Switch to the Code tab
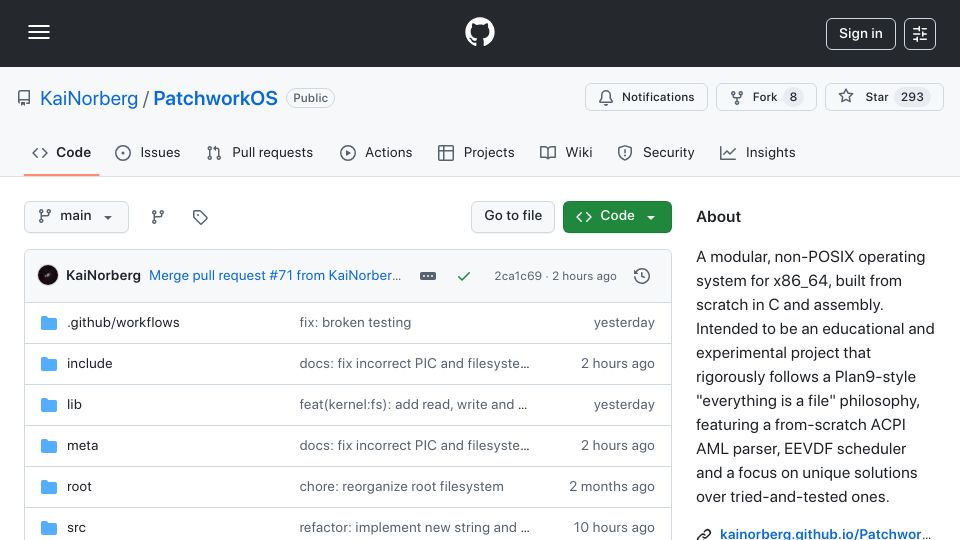Screen dimensions: 960x540 click(61, 152)
